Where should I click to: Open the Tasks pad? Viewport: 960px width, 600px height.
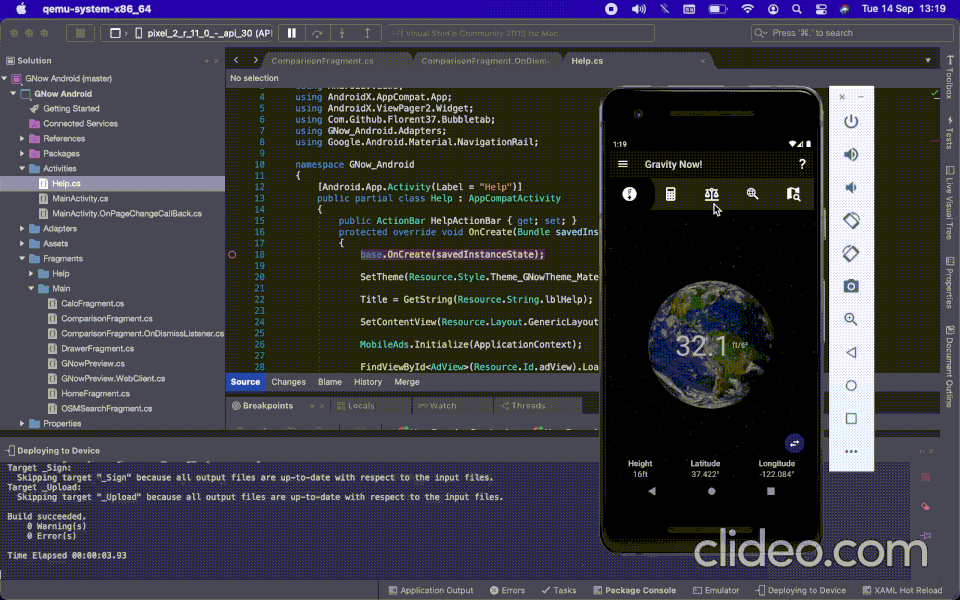[x=558, y=591]
